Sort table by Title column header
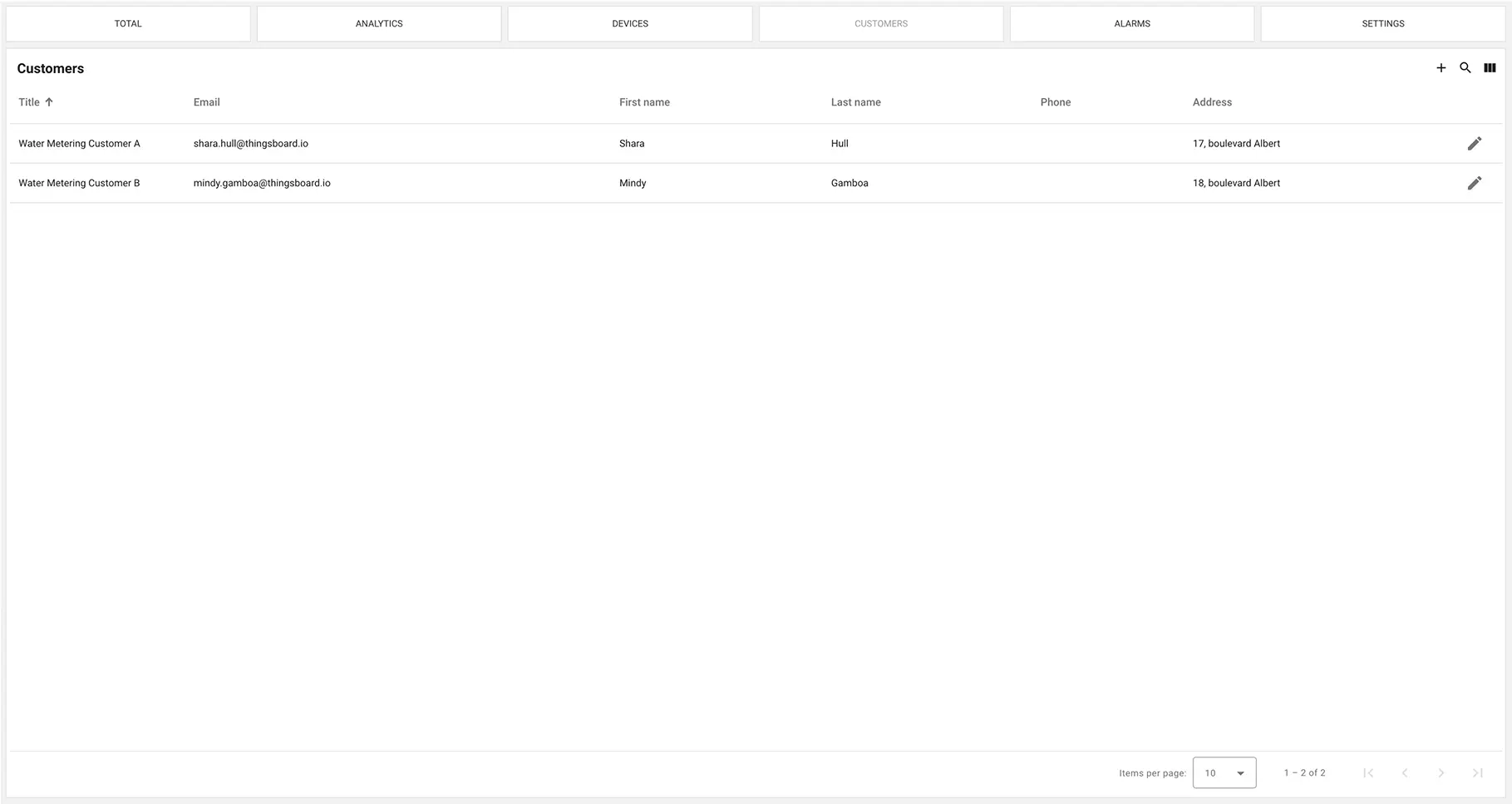This screenshot has height=804, width=1512. pyautogui.click(x=30, y=102)
